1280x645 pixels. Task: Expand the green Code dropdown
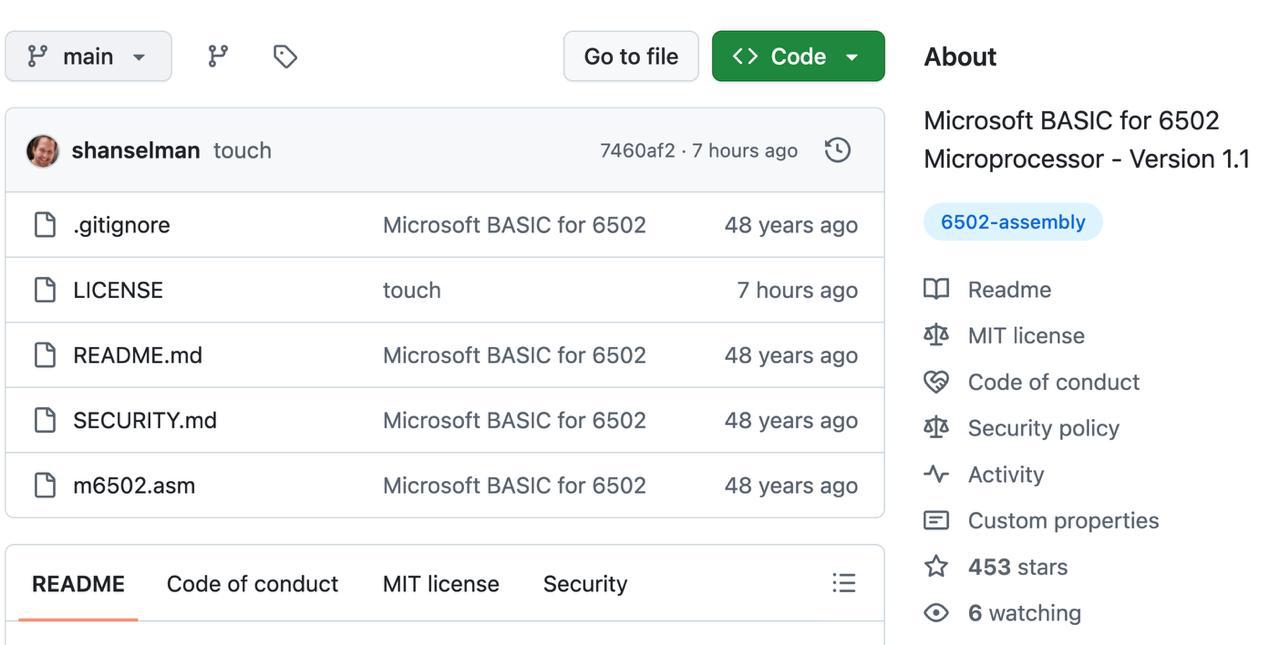click(x=798, y=56)
